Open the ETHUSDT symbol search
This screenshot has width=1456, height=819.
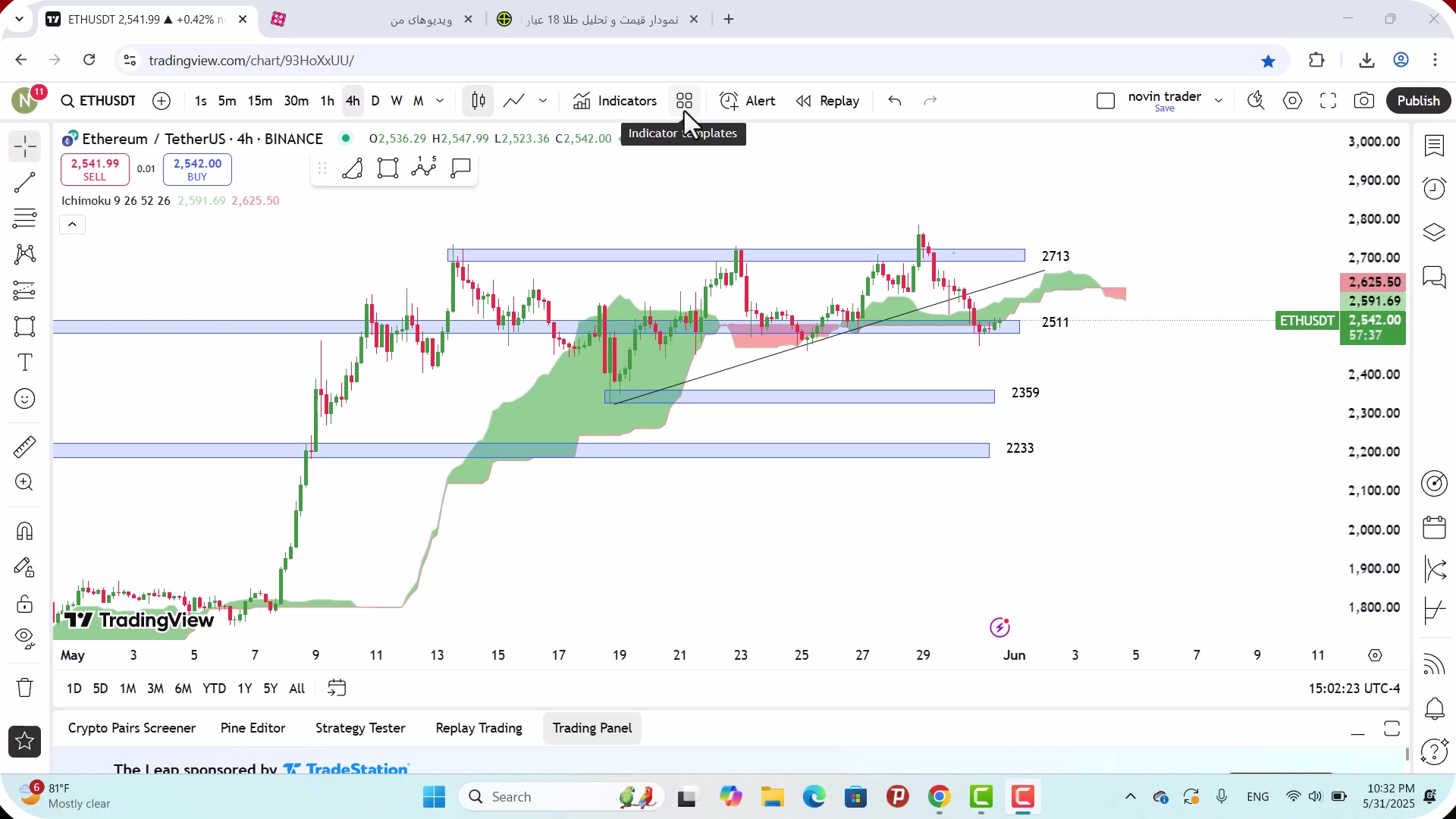(99, 101)
